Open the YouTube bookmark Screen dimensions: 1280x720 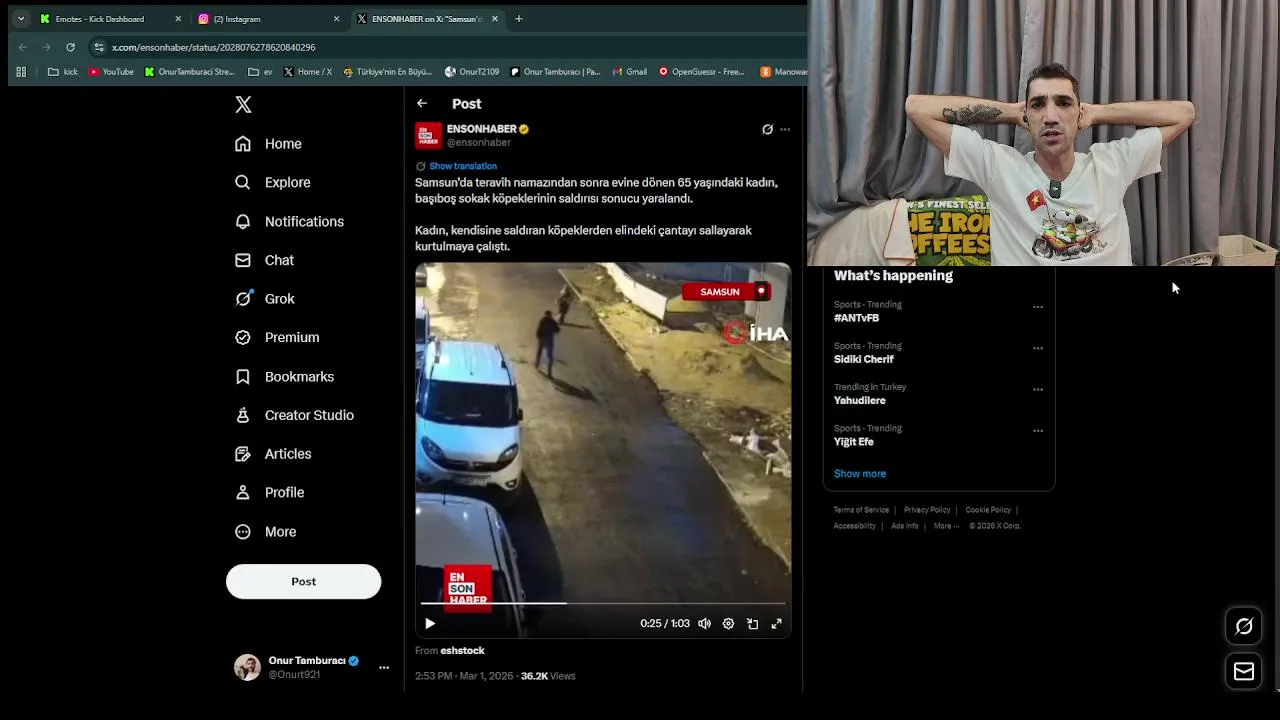(x=111, y=72)
